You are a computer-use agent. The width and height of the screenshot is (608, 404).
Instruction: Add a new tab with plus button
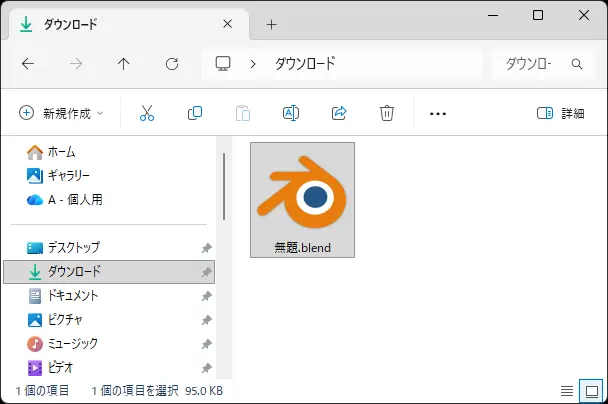[x=272, y=25]
